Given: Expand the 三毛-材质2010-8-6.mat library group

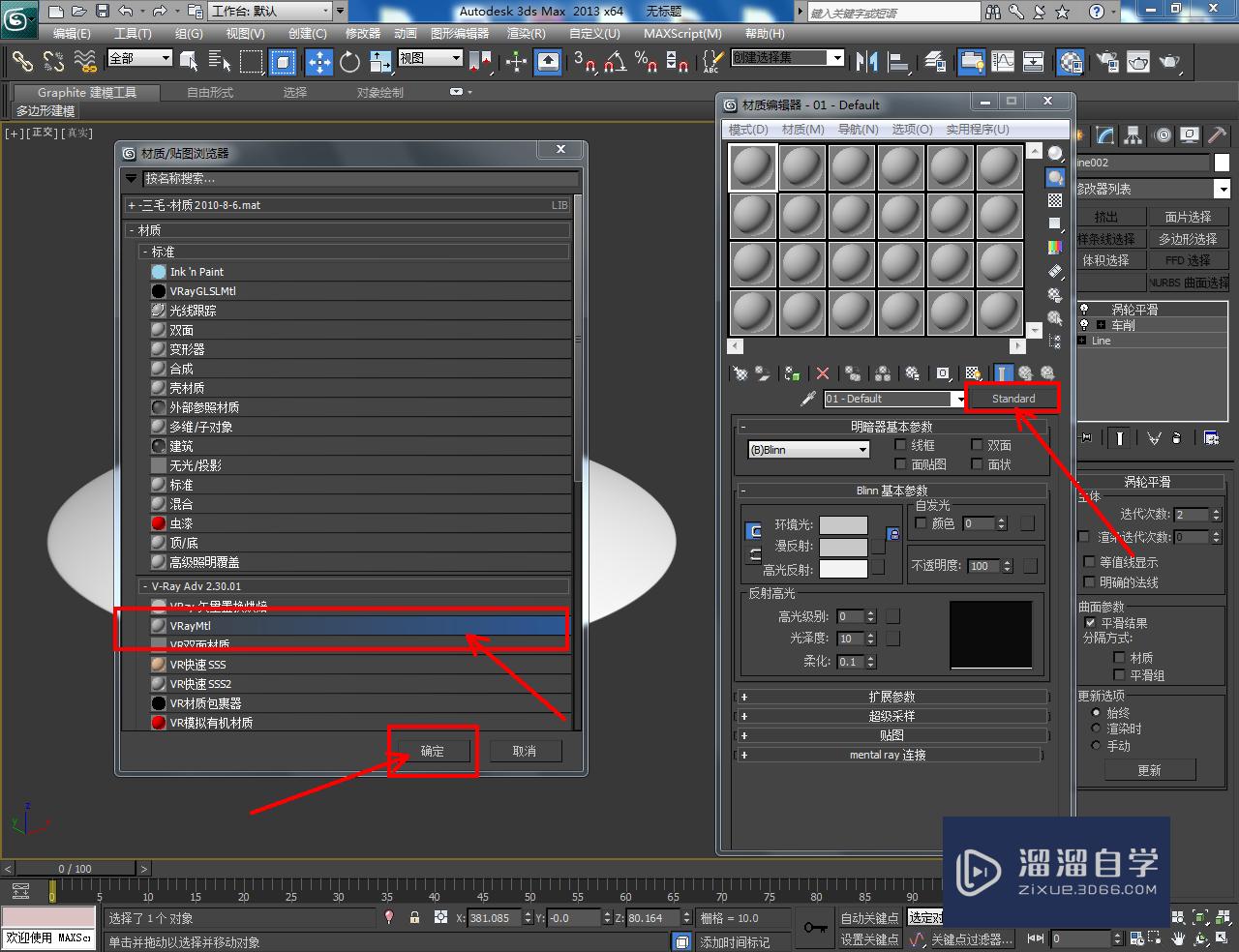Looking at the screenshot, I should (x=347, y=205).
